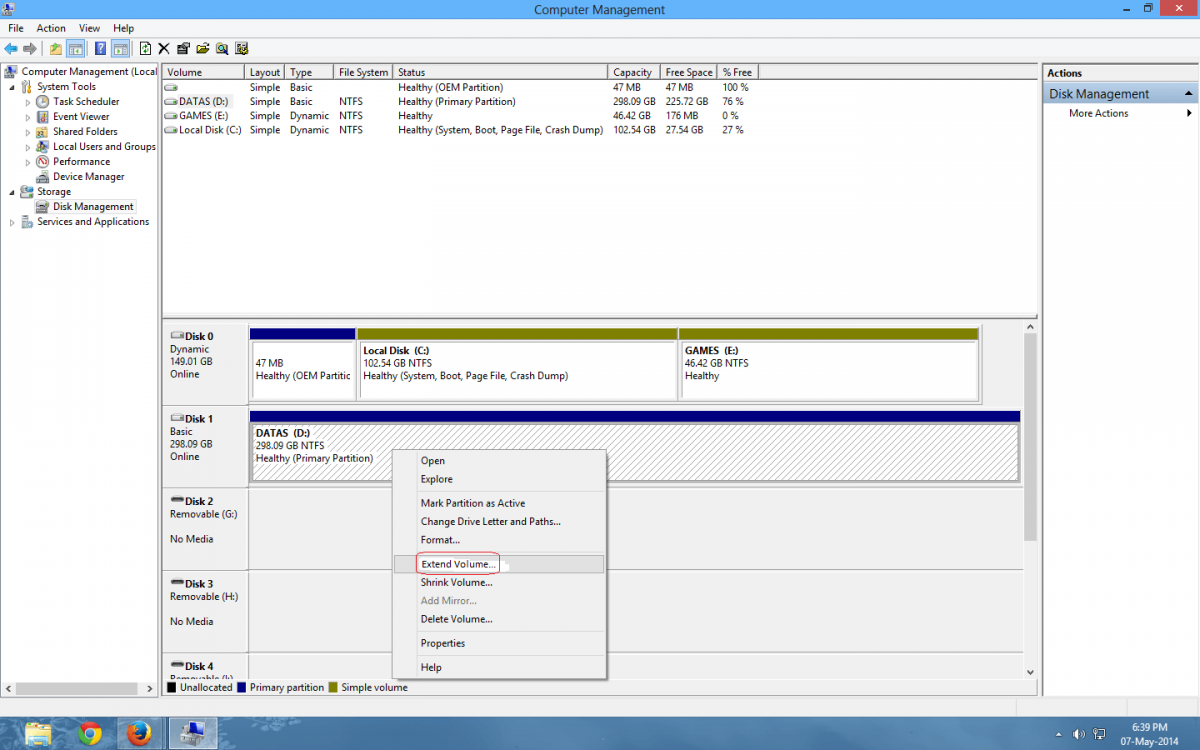This screenshot has height=750, width=1200.
Task: Click the Back navigation arrow icon
Action: point(10,48)
